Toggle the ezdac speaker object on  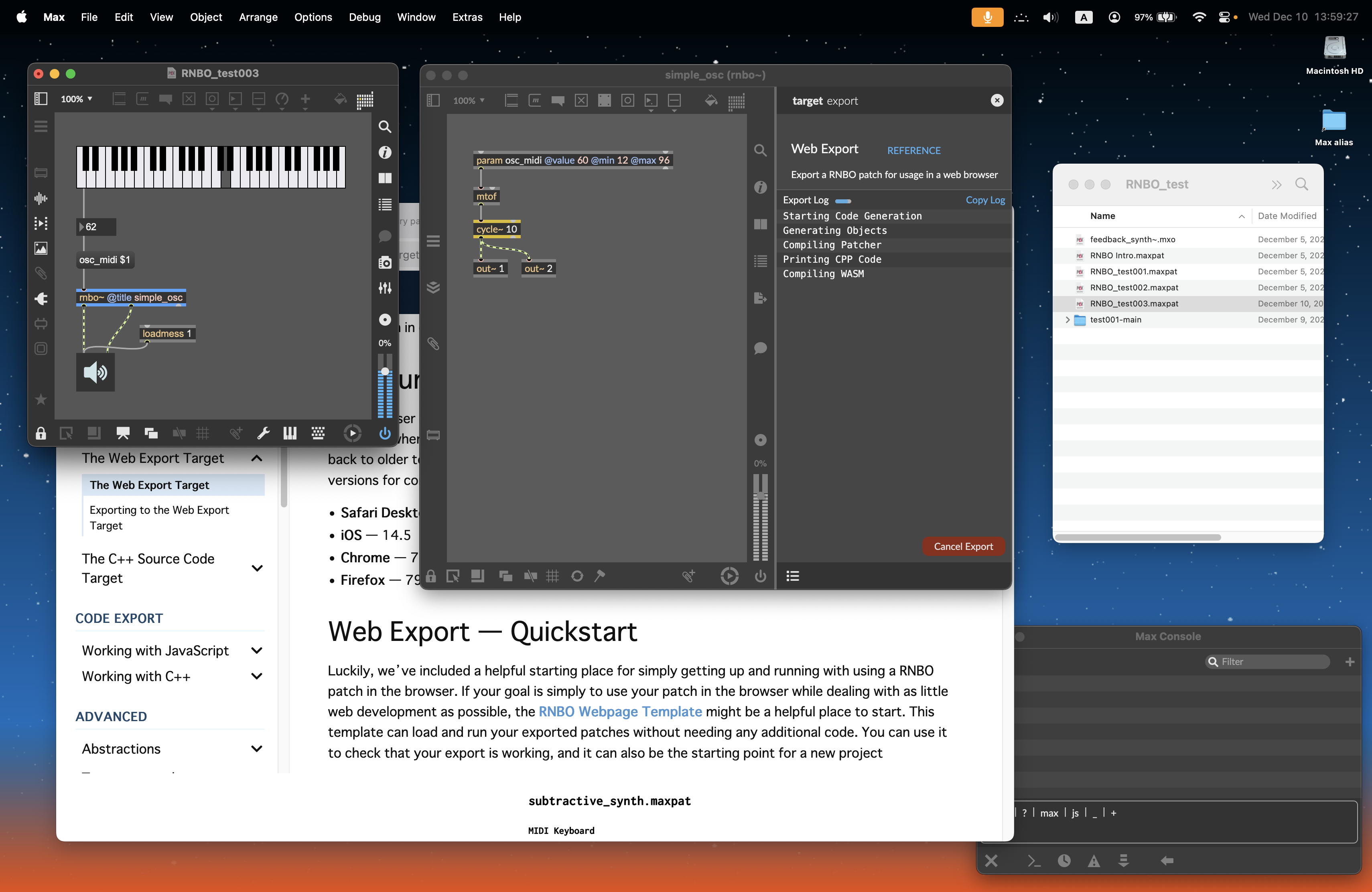click(x=95, y=373)
